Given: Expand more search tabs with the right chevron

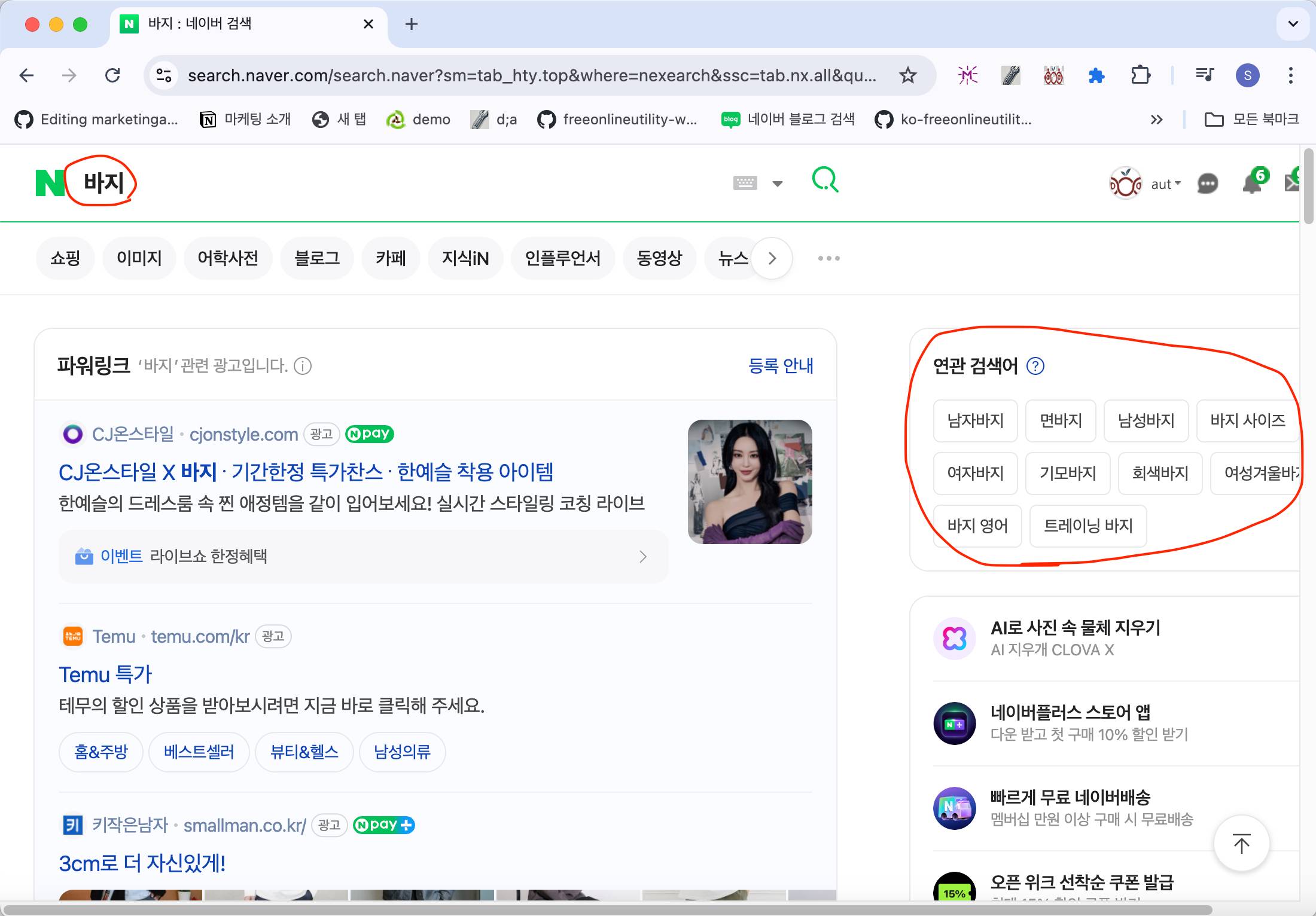Looking at the screenshot, I should [772, 258].
